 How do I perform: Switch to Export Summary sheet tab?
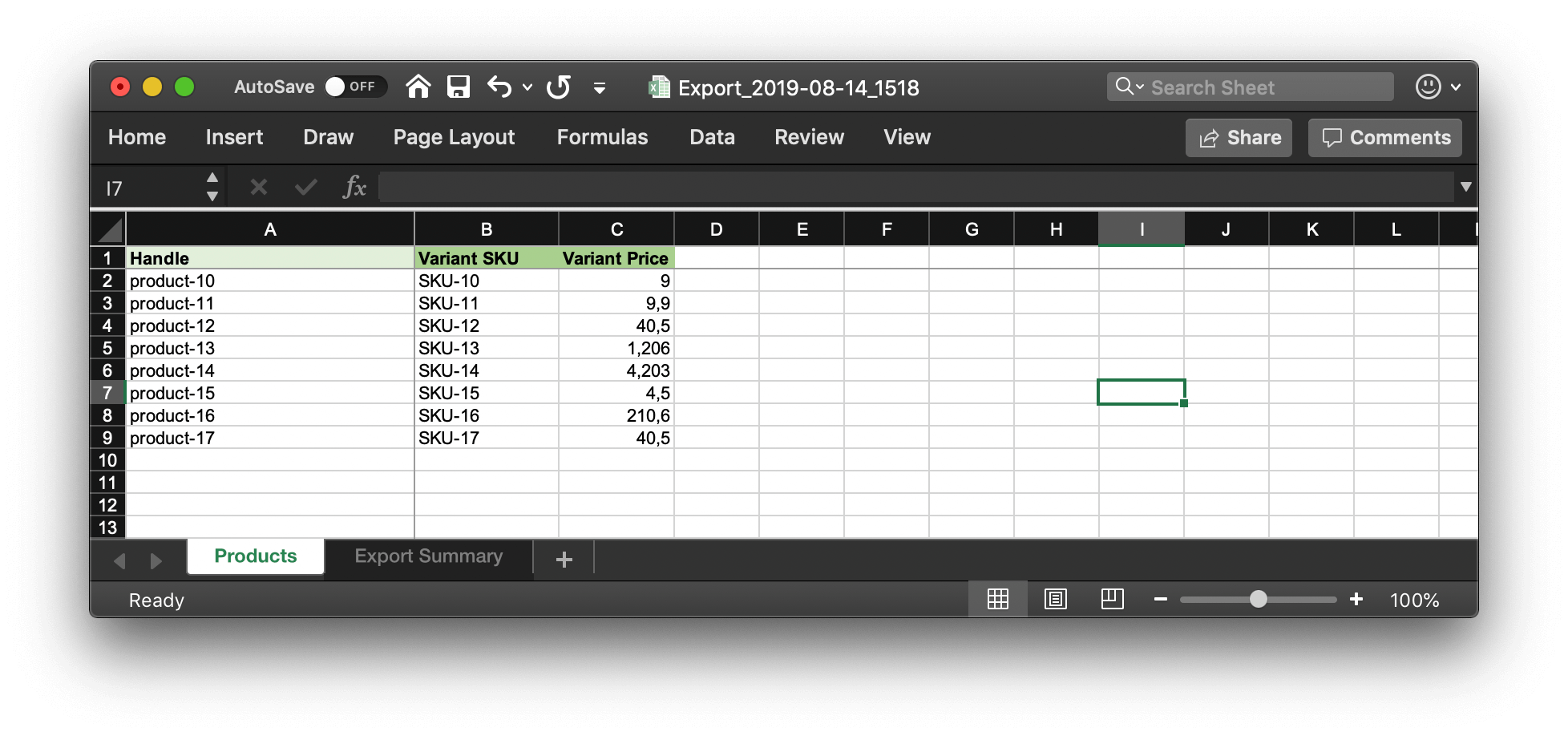click(x=429, y=556)
